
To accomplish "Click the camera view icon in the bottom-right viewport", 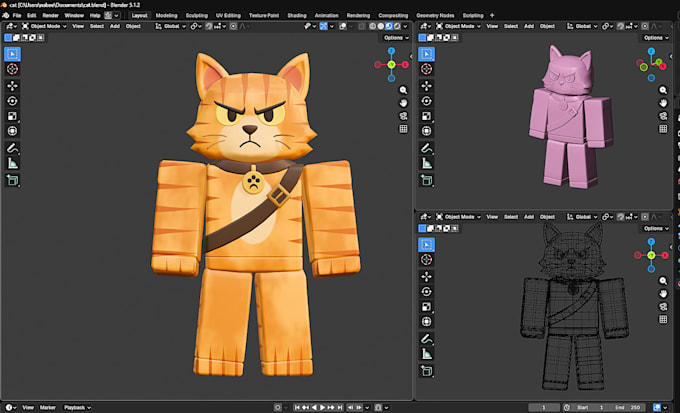I will pyautogui.click(x=663, y=307).
